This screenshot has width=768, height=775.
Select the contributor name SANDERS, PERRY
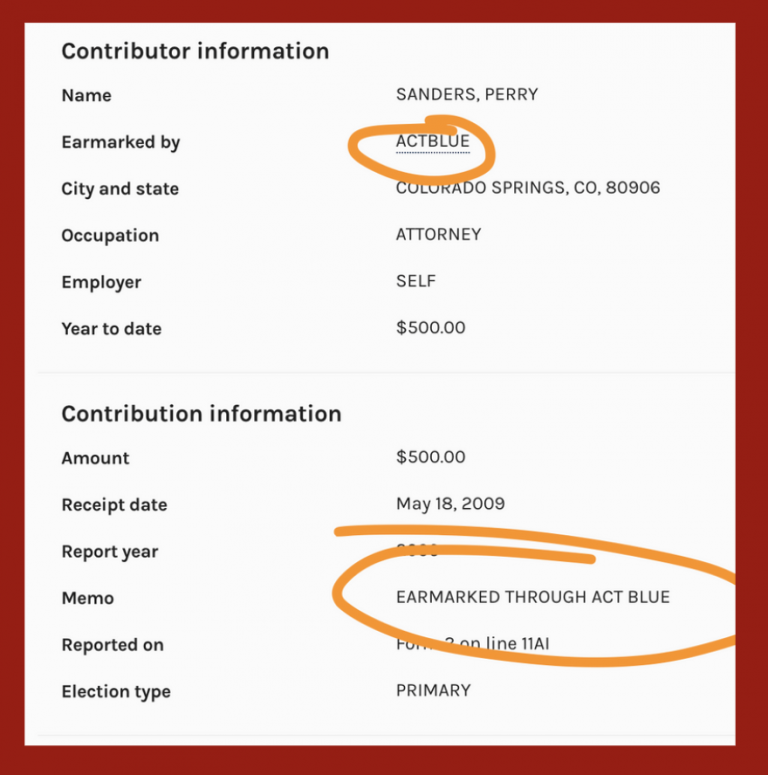point(467,95)
